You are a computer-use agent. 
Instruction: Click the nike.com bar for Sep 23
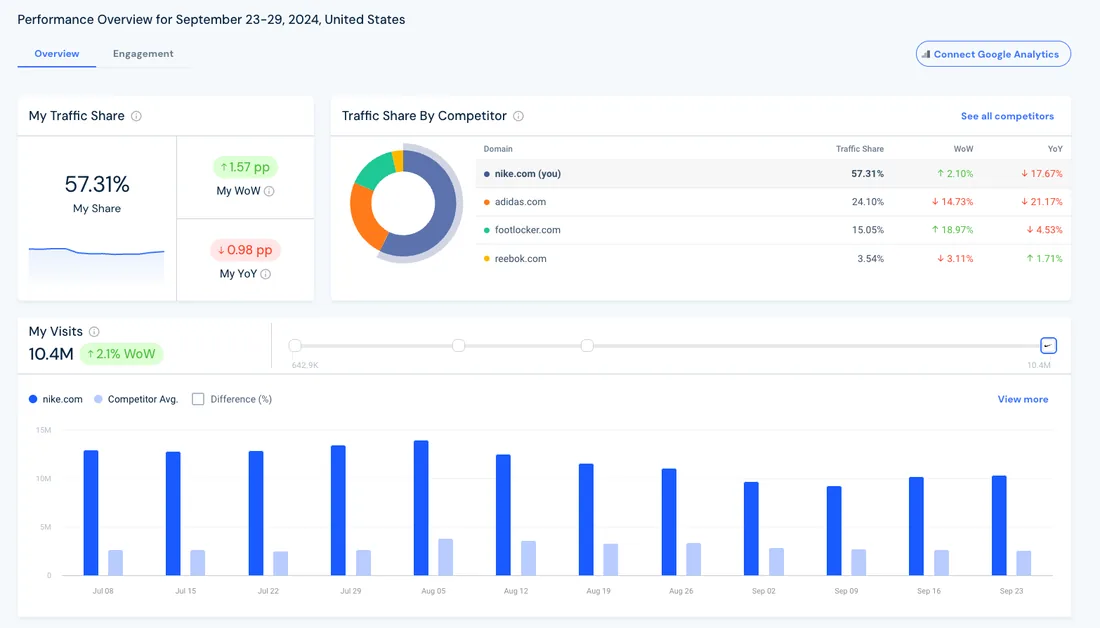999,526
